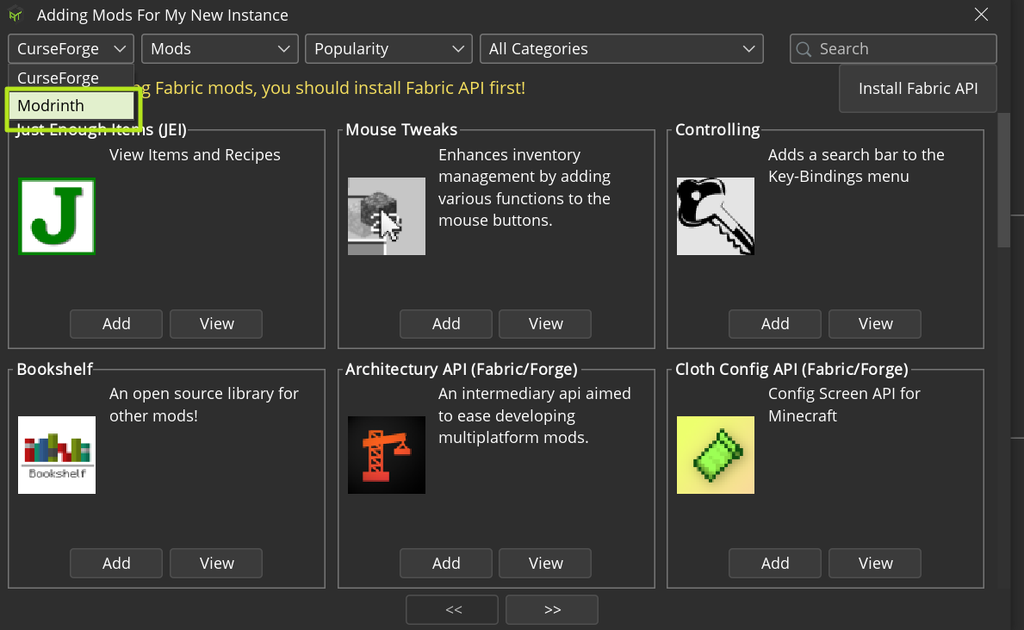Click the Architectury API crane icon

coord(386,455)
